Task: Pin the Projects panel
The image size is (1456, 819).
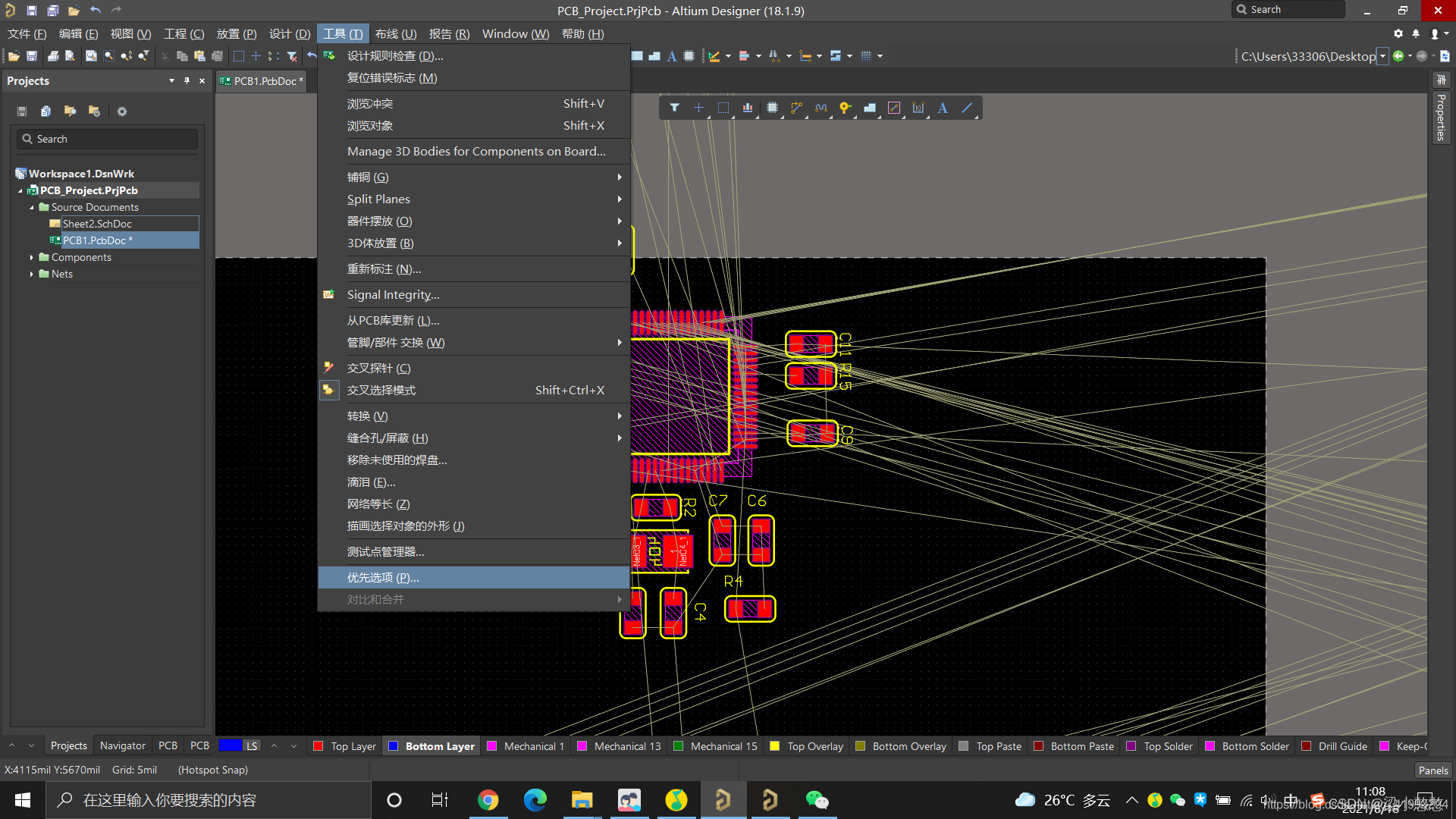Action: click(187, 81)
